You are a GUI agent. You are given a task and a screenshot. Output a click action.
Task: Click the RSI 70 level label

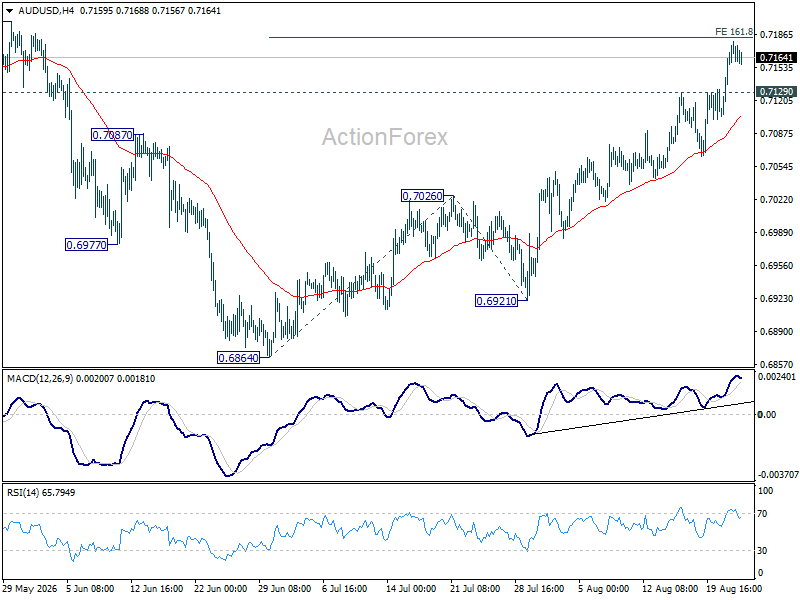(762, 514)
